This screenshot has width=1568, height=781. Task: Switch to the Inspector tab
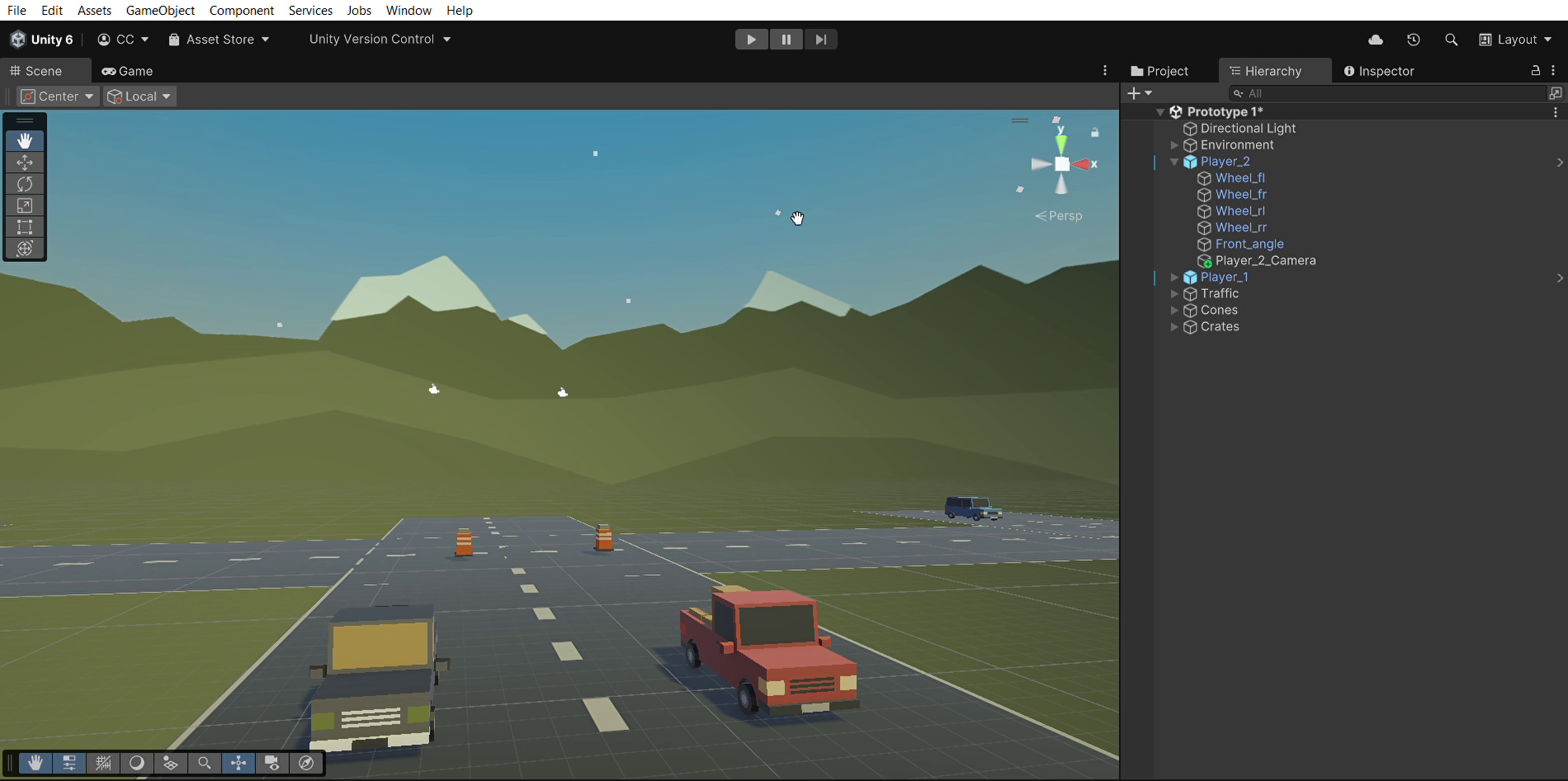click(x=1379, y=71)
